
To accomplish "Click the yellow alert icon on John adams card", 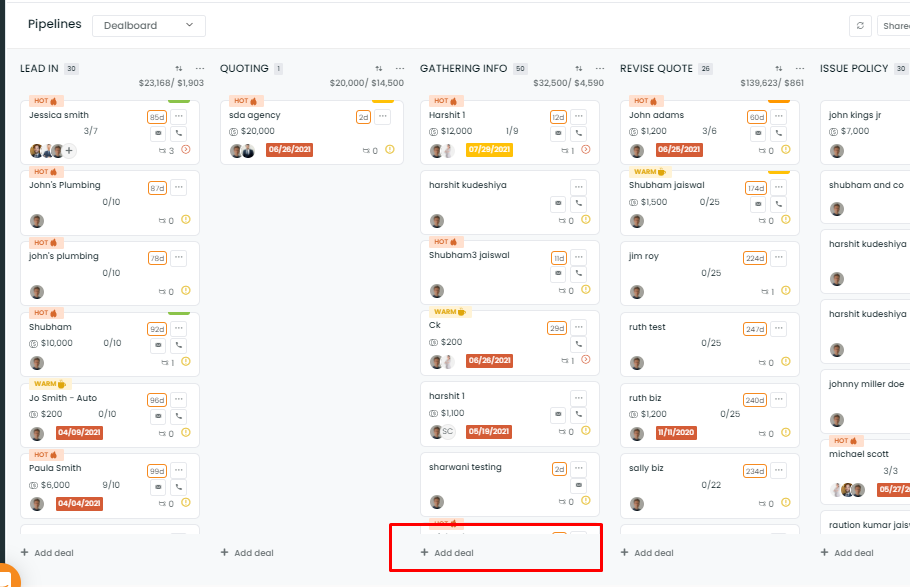I will click(785, 150).
